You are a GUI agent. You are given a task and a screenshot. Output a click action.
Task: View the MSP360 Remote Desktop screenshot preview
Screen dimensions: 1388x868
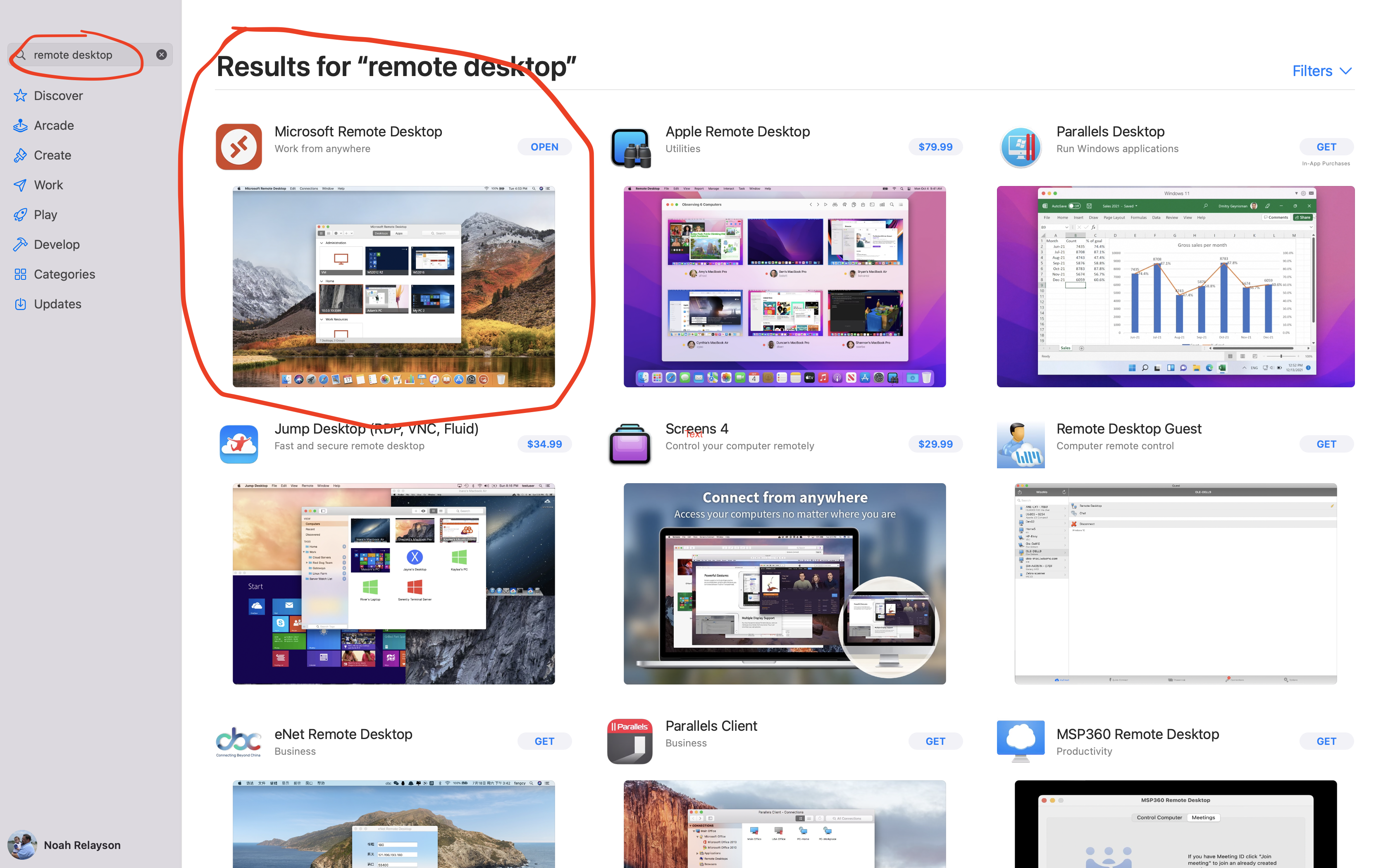[1176, 824]
